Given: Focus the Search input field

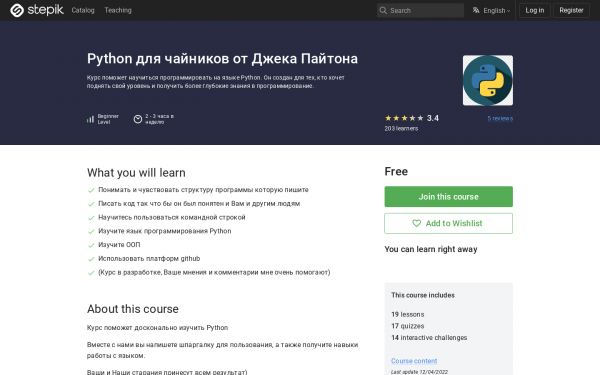Looking at the screenshot, I should (420, 10).
